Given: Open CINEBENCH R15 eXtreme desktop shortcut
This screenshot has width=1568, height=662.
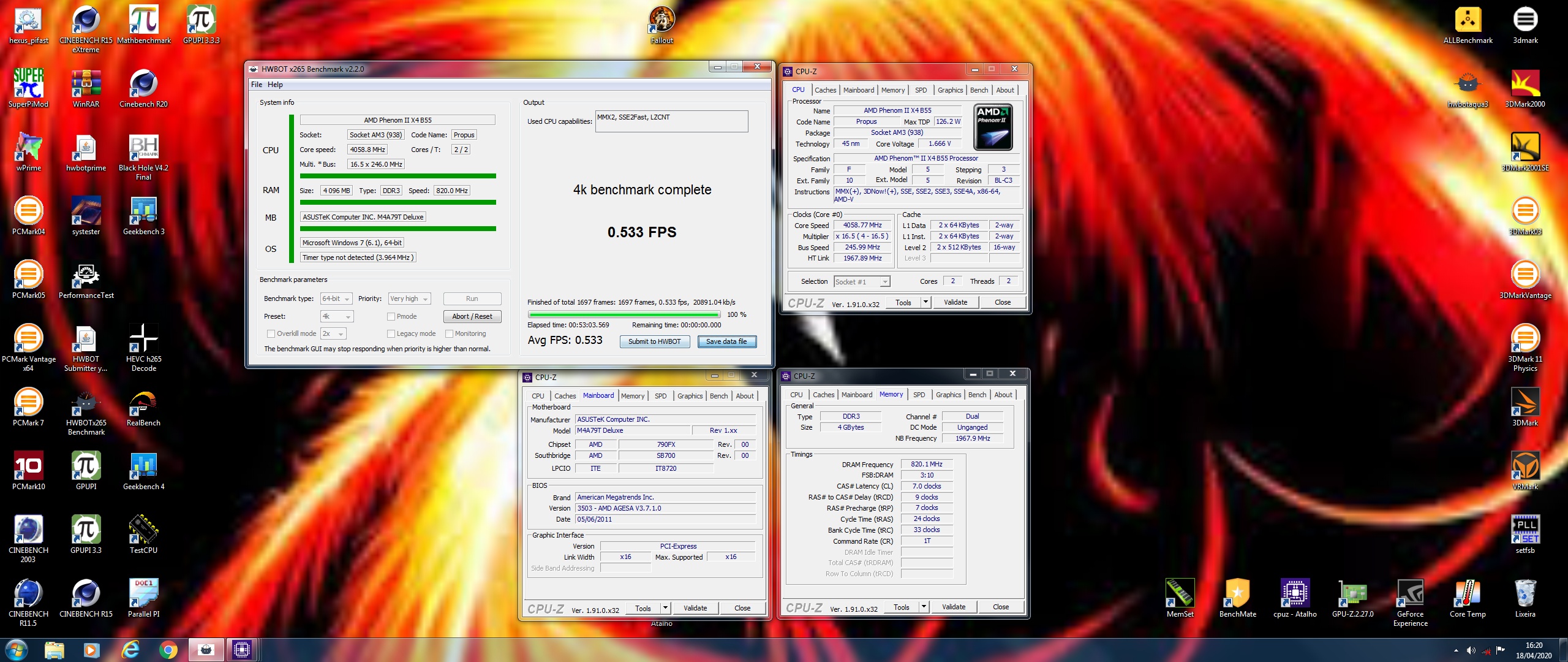Looking at the screenshot, I should pos(86,29).
